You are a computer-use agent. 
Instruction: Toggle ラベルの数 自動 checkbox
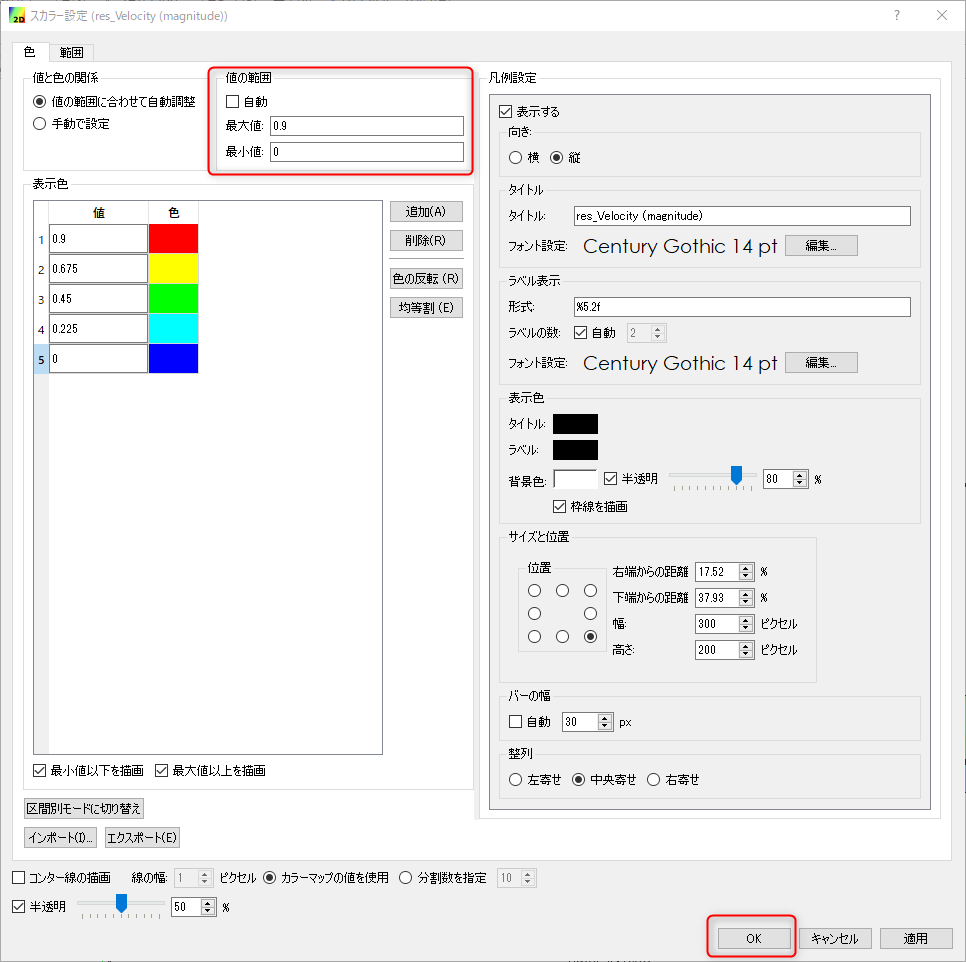pos(580,333)
